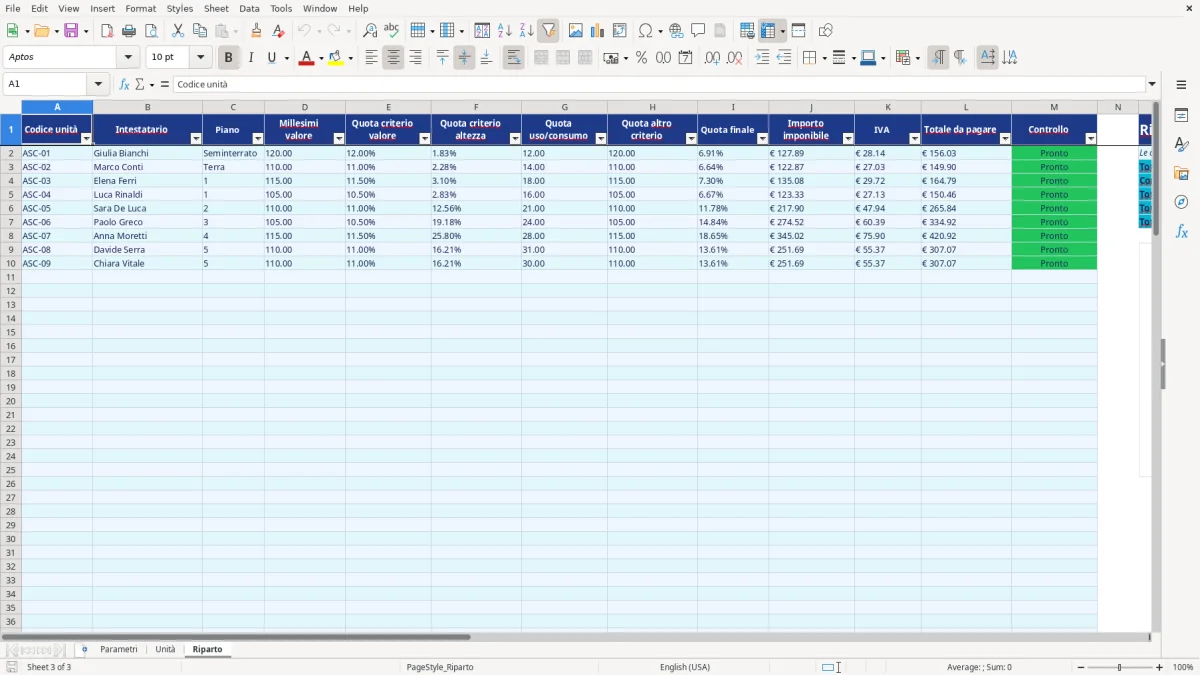Screen dimensions: 1200x675
Task: Select column D header
Action: pos(305,107)
